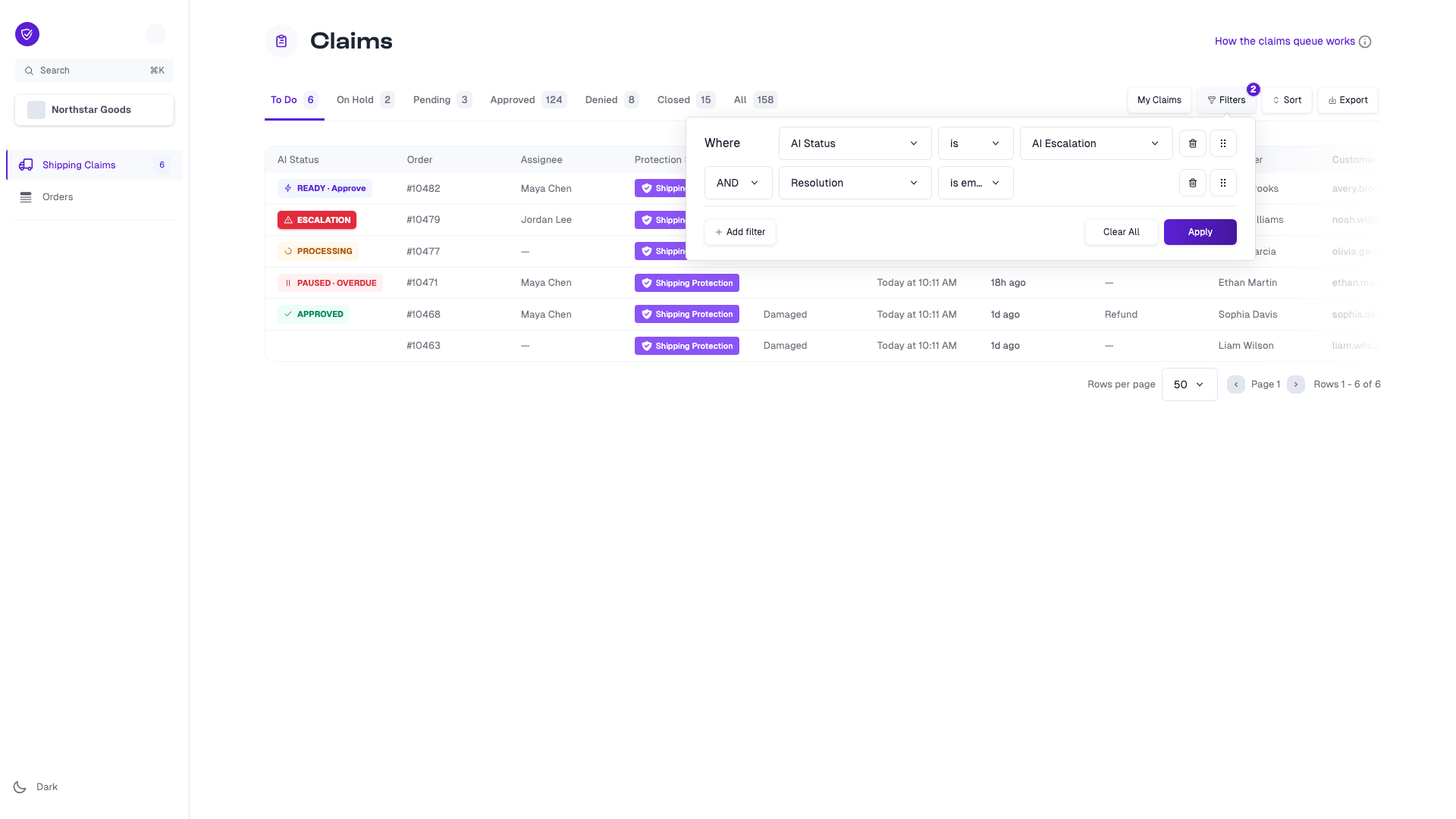Switch to Closed tab
1456x819 pixels.
686,100
